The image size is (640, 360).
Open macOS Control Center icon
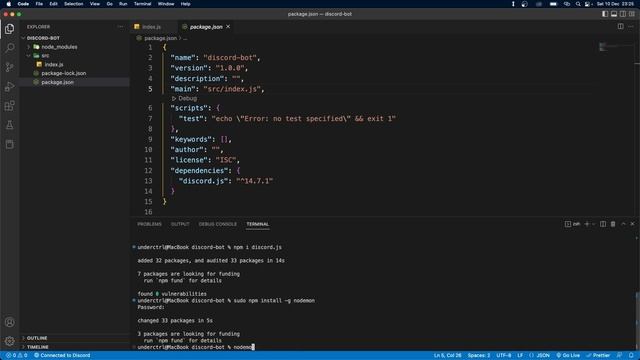pos(587,4)
